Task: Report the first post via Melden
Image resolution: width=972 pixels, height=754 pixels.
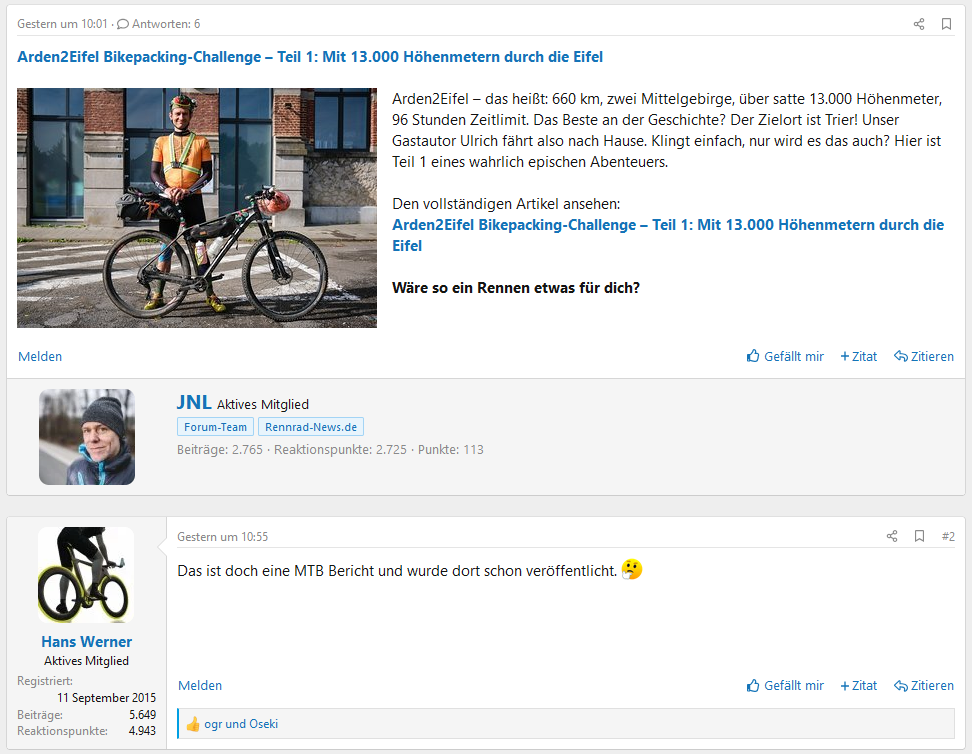Action: pos(40,357)
